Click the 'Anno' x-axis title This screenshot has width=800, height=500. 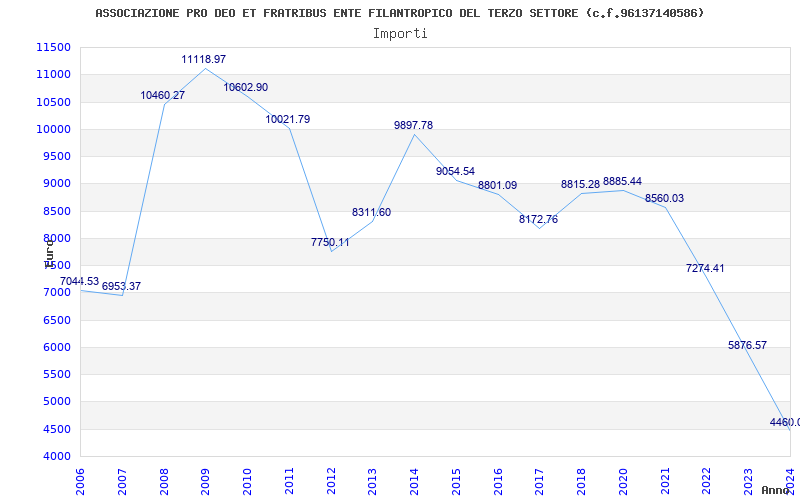click(775, 490)
